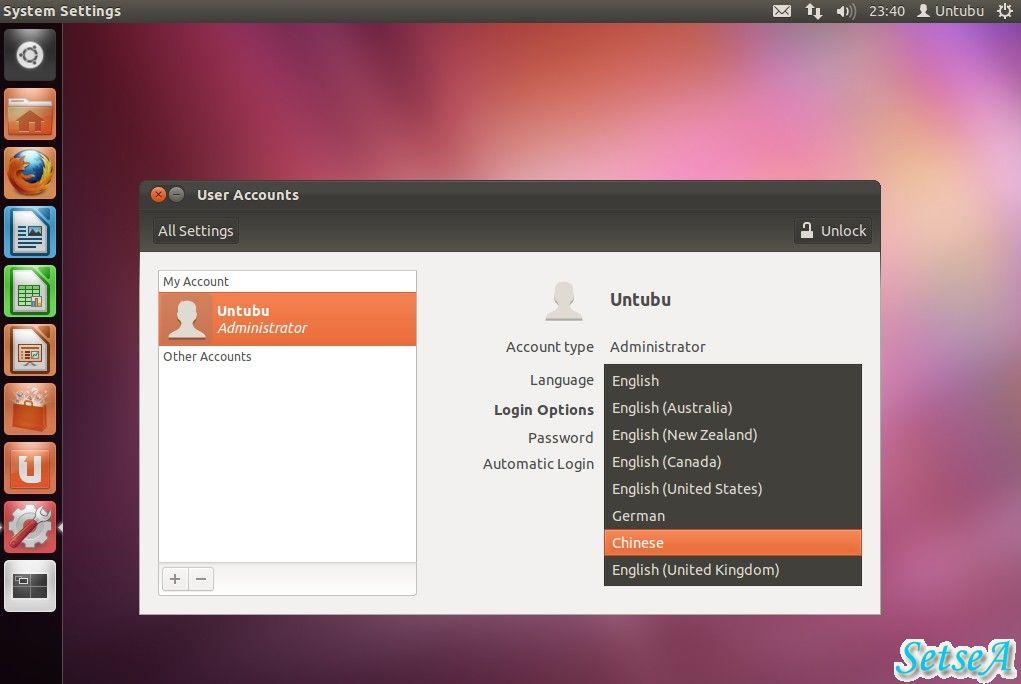
Task: Open System Settings wrench and gear icon
Action: [x=30, y=527]
